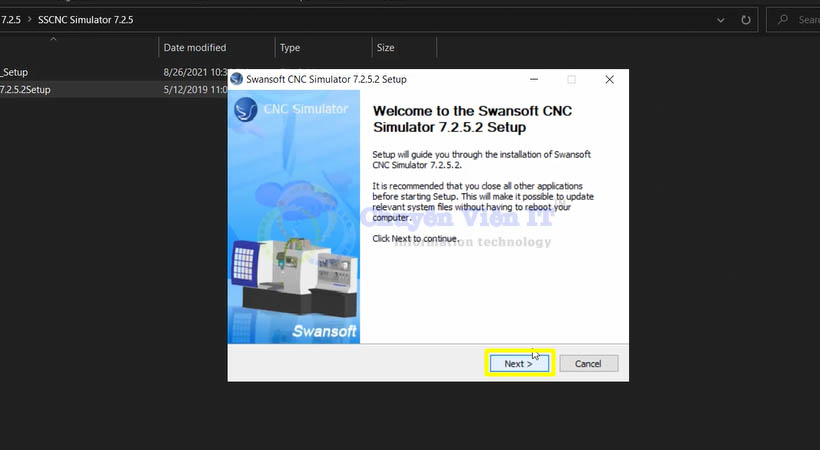Image resolution: width=820 pixels, height=450 pixels.
Task: Minimize the Swansoft setup window
Action: (533, 79)
